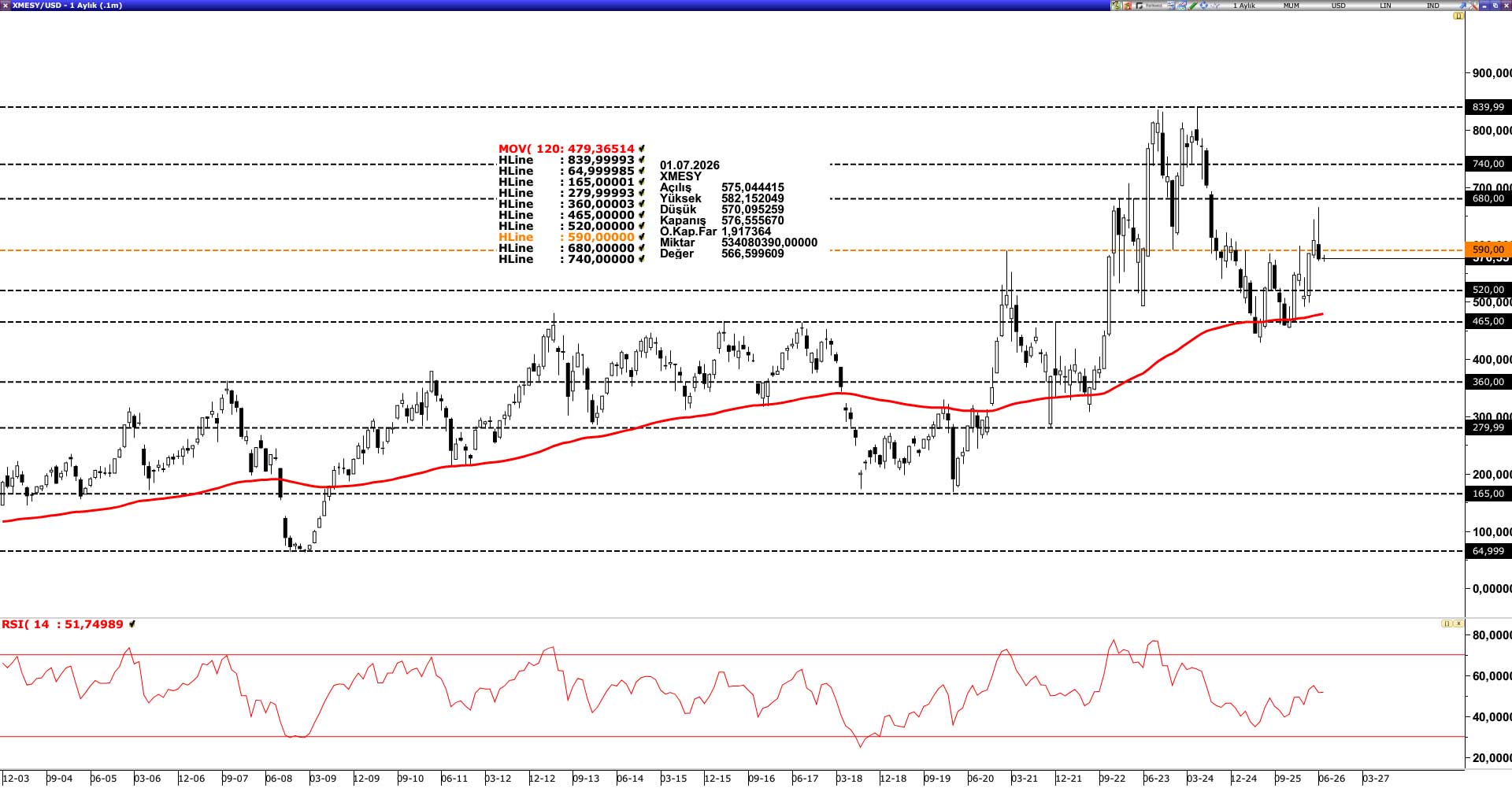
Task: Select the orange 590,00 price level label
Action: [1488, 250]
